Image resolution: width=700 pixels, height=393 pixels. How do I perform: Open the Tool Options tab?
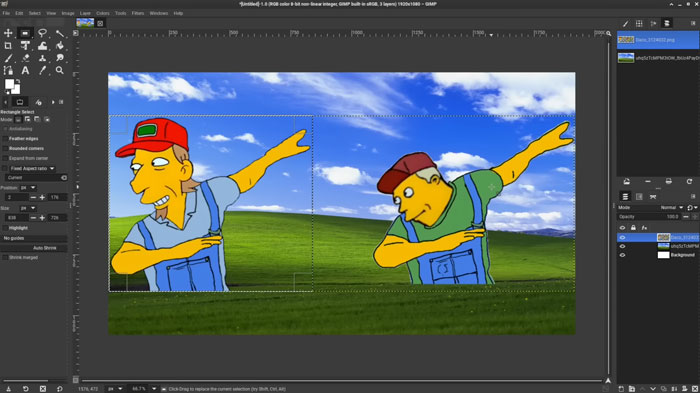[x=20, y=102]
